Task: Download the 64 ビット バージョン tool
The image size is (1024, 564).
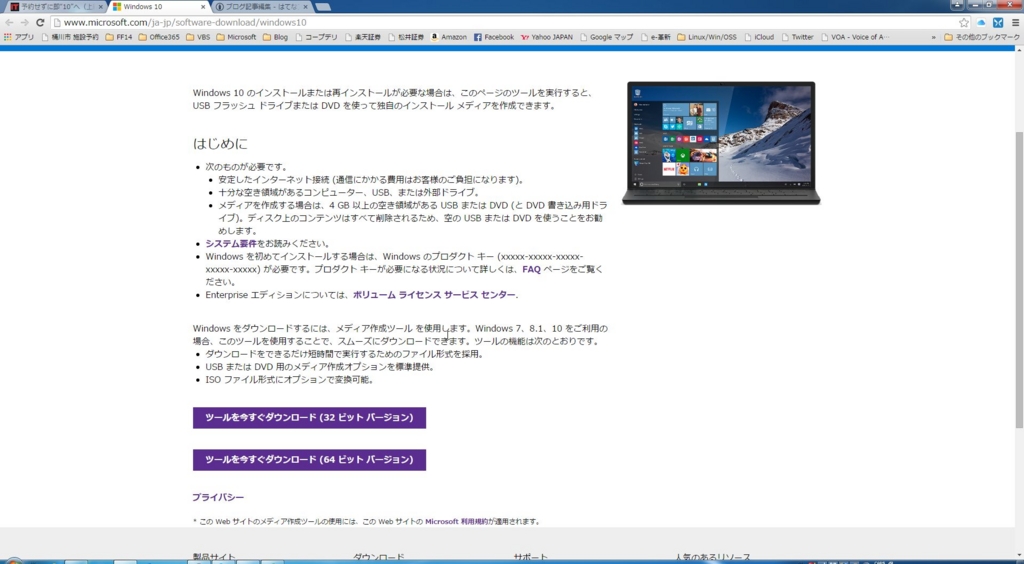Action: 309,460
